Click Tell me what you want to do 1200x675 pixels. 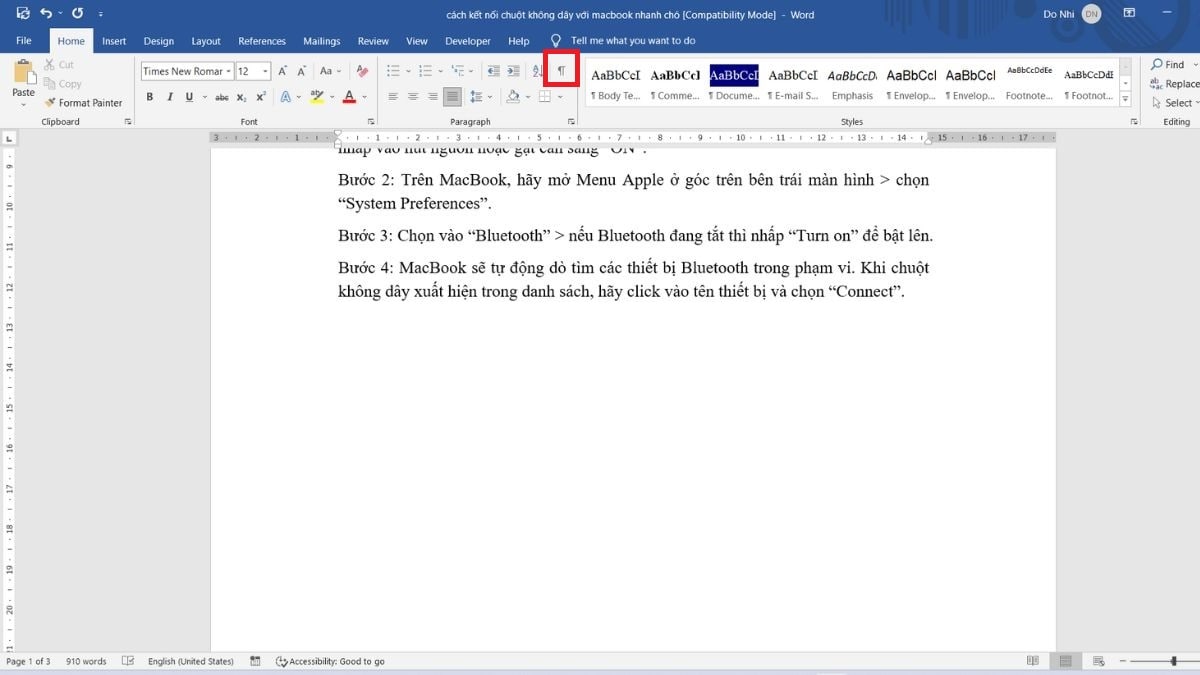(633, 41)
